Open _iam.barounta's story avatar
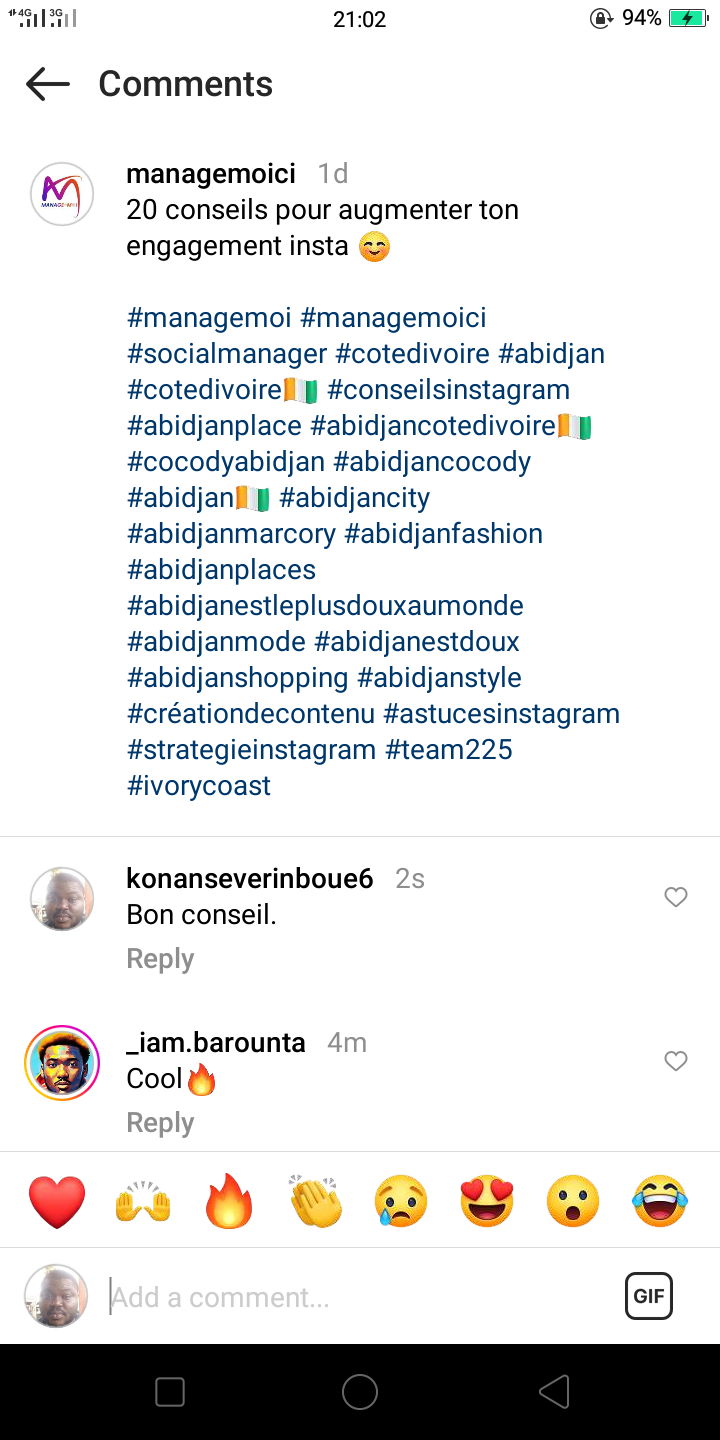720x1440 pixels. (x=62, y=1062)
